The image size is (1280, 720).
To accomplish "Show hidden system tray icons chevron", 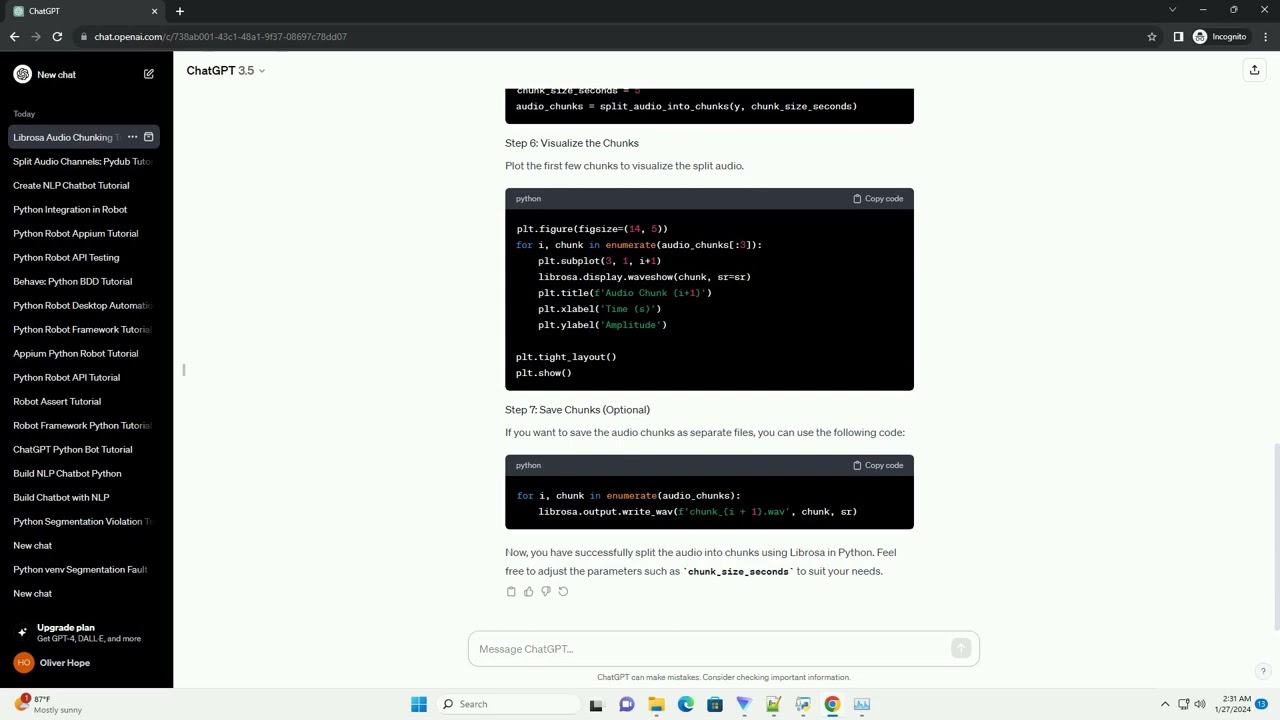I will click(x=1164, y=704).
